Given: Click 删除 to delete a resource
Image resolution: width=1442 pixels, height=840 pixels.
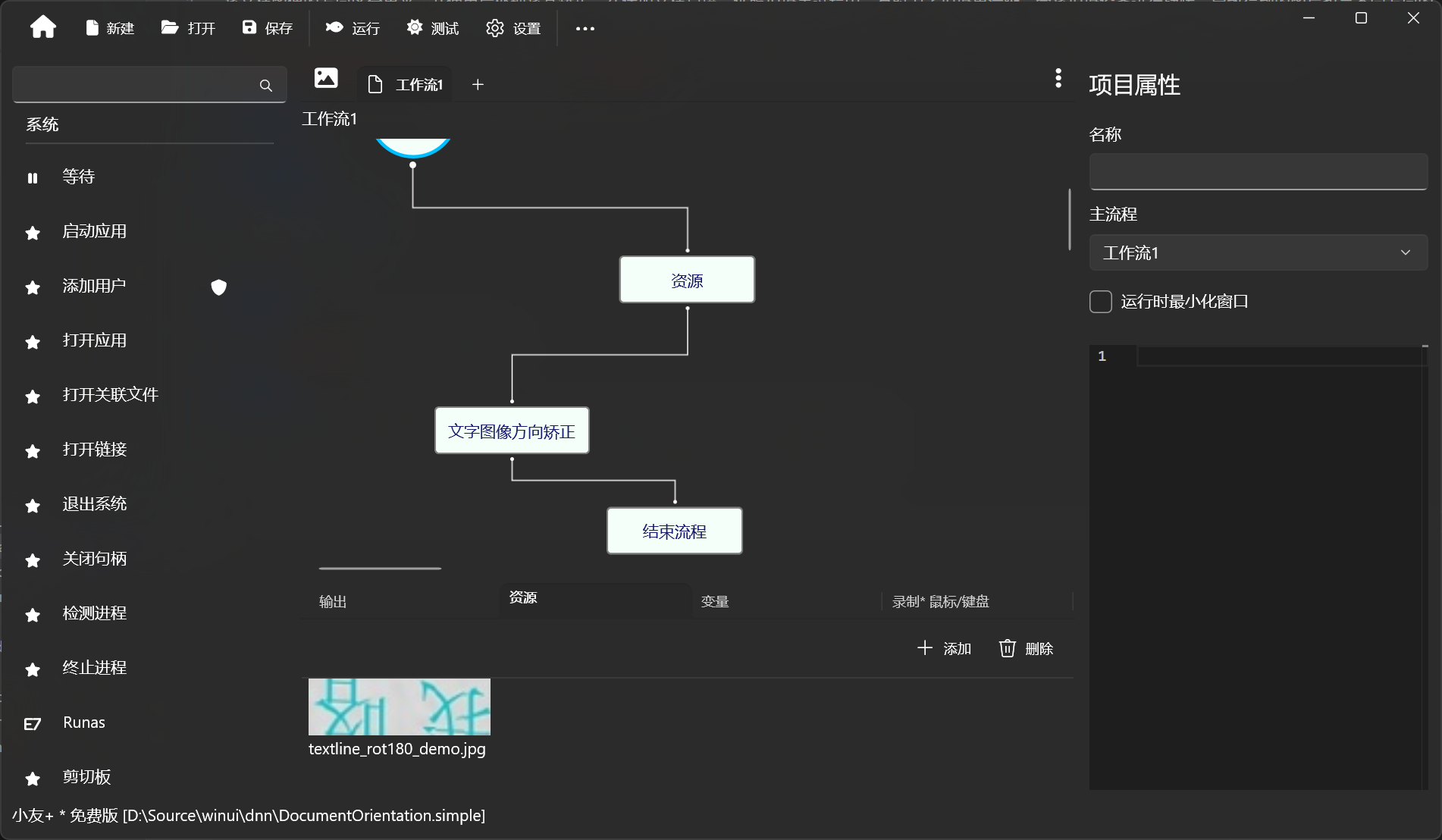Looking at the screenshot, I should [x=1026, y=648].
